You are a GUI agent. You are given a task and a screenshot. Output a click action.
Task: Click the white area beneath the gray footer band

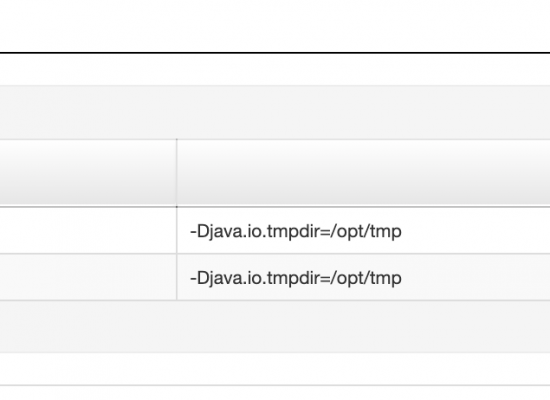coord(275,368)
